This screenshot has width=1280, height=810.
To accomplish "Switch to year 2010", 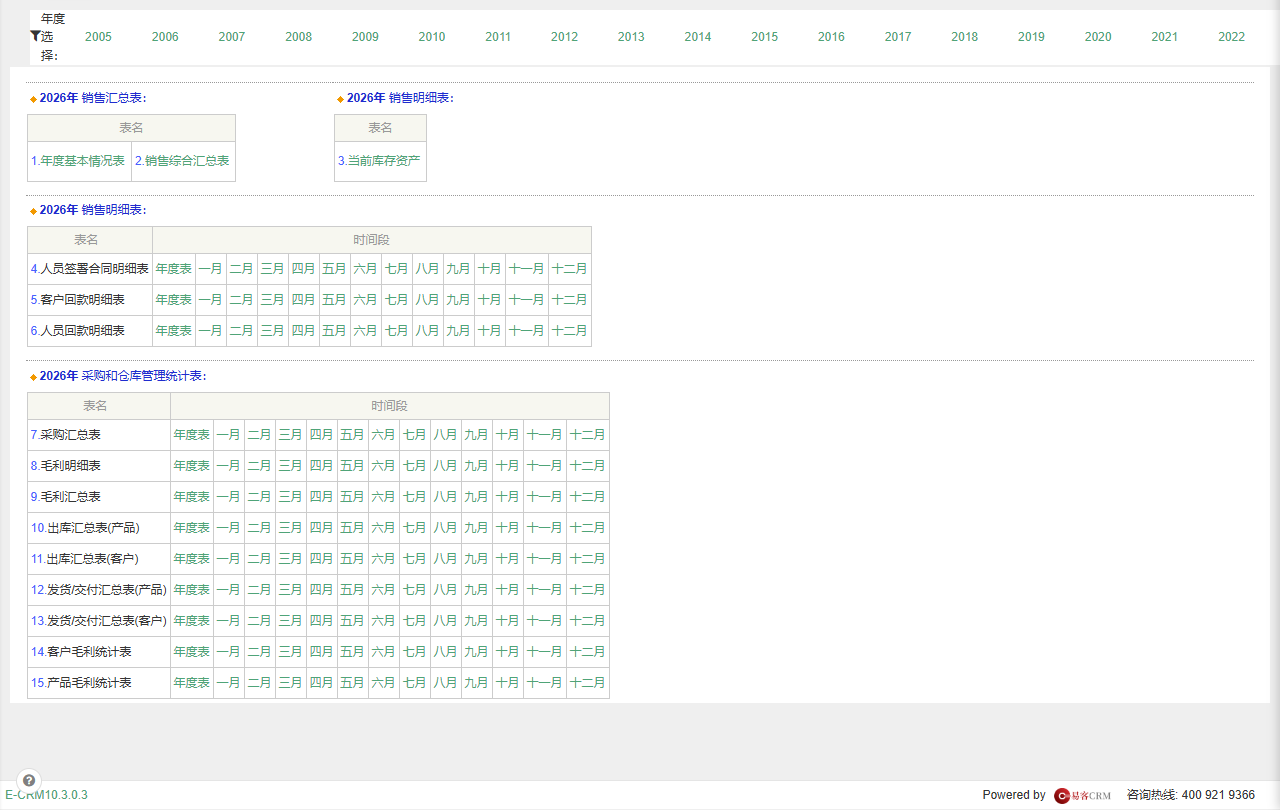I will click(x=432, y=37).
